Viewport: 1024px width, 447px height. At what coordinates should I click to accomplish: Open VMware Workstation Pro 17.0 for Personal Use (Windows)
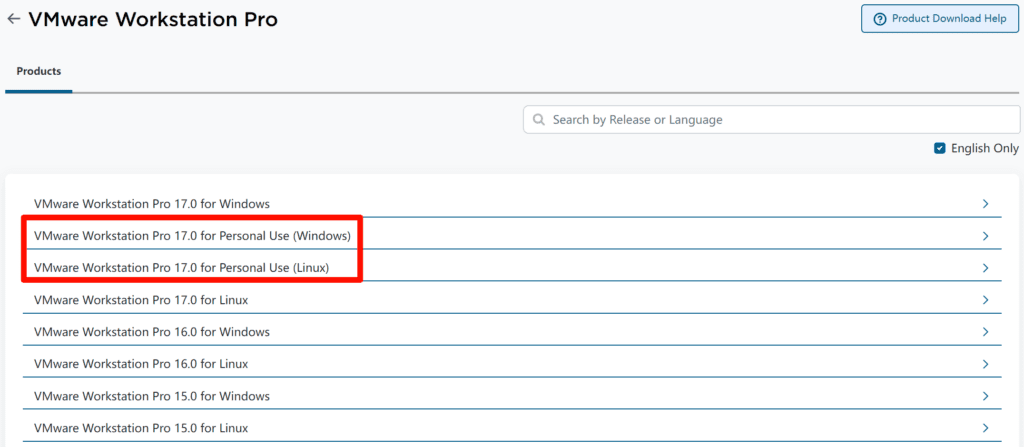(x=192, y=236)
